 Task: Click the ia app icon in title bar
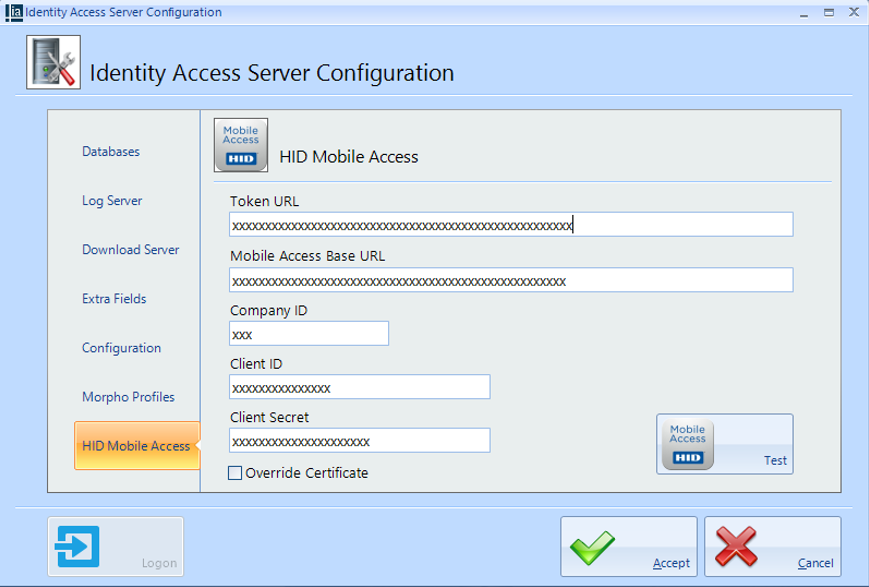tap(14, 12)
